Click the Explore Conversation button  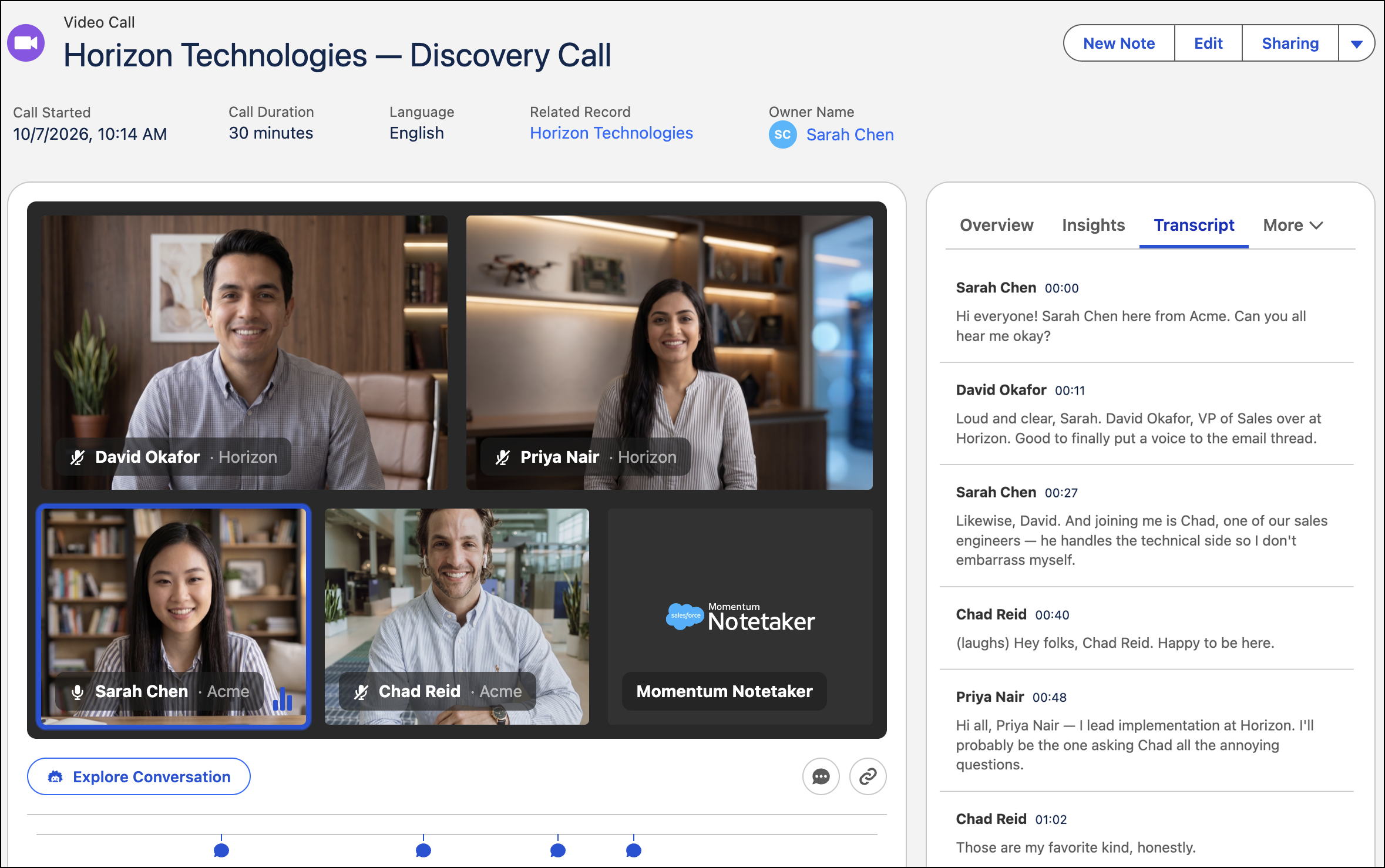[x=139, y=776]
